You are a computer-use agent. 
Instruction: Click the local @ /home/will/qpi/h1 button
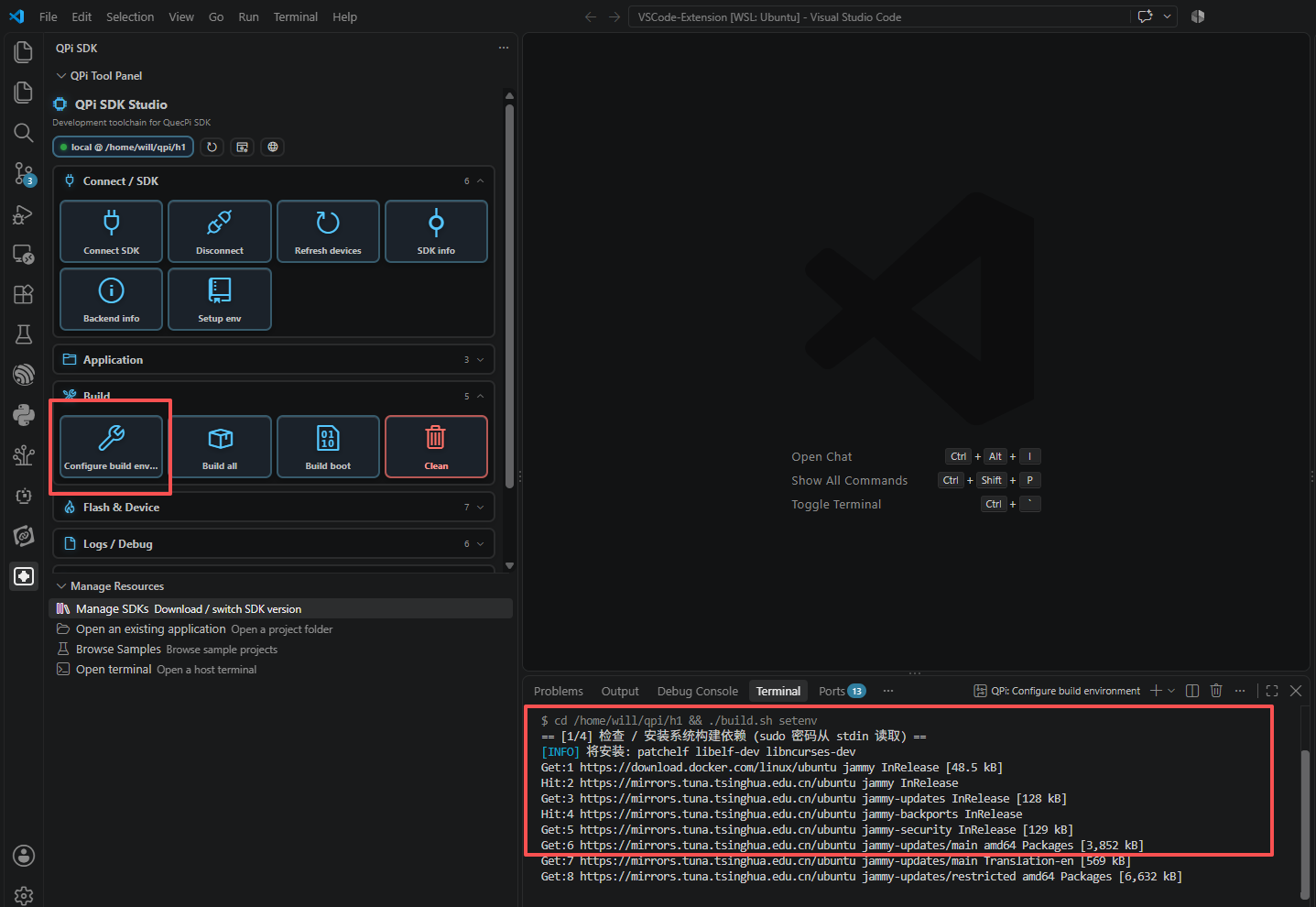coord(123,147)
